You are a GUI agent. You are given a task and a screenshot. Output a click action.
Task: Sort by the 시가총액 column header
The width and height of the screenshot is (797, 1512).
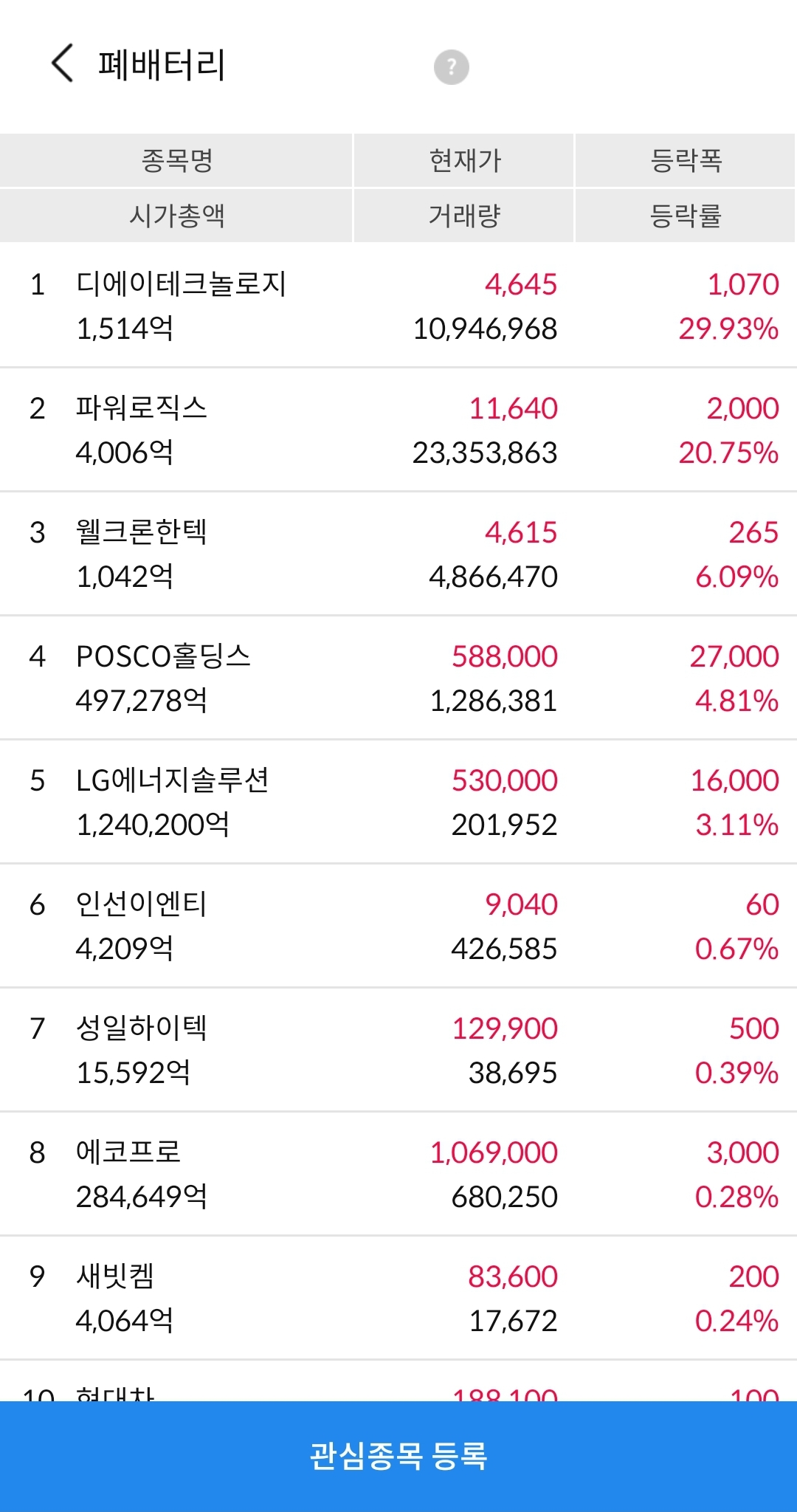tap(176, 216)
